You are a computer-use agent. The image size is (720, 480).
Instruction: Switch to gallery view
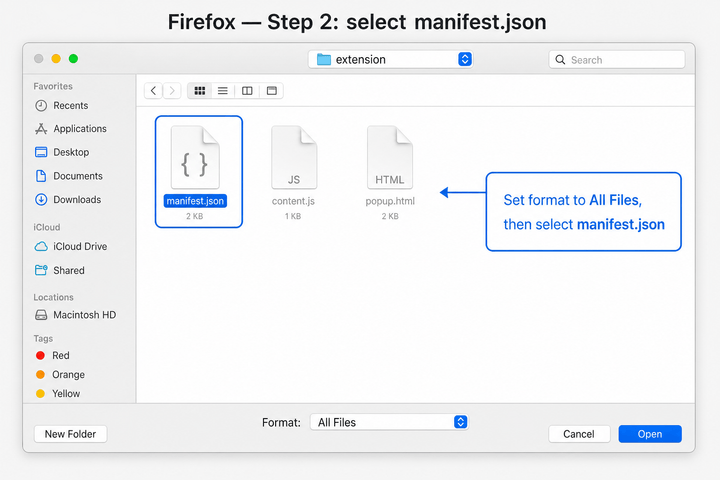coord(272,91)
